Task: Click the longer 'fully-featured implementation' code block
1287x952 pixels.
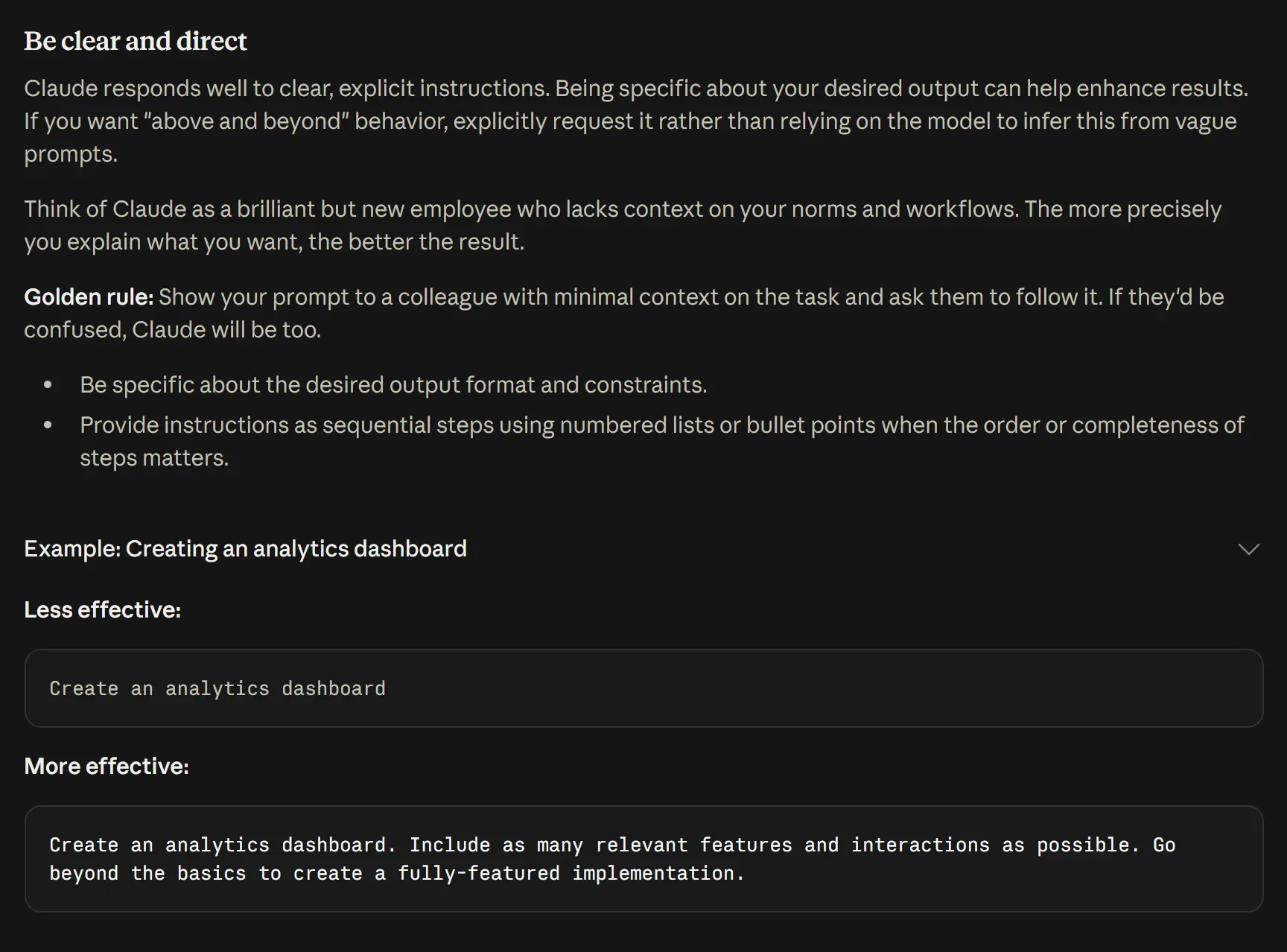Action: click(x=643, y=859)
